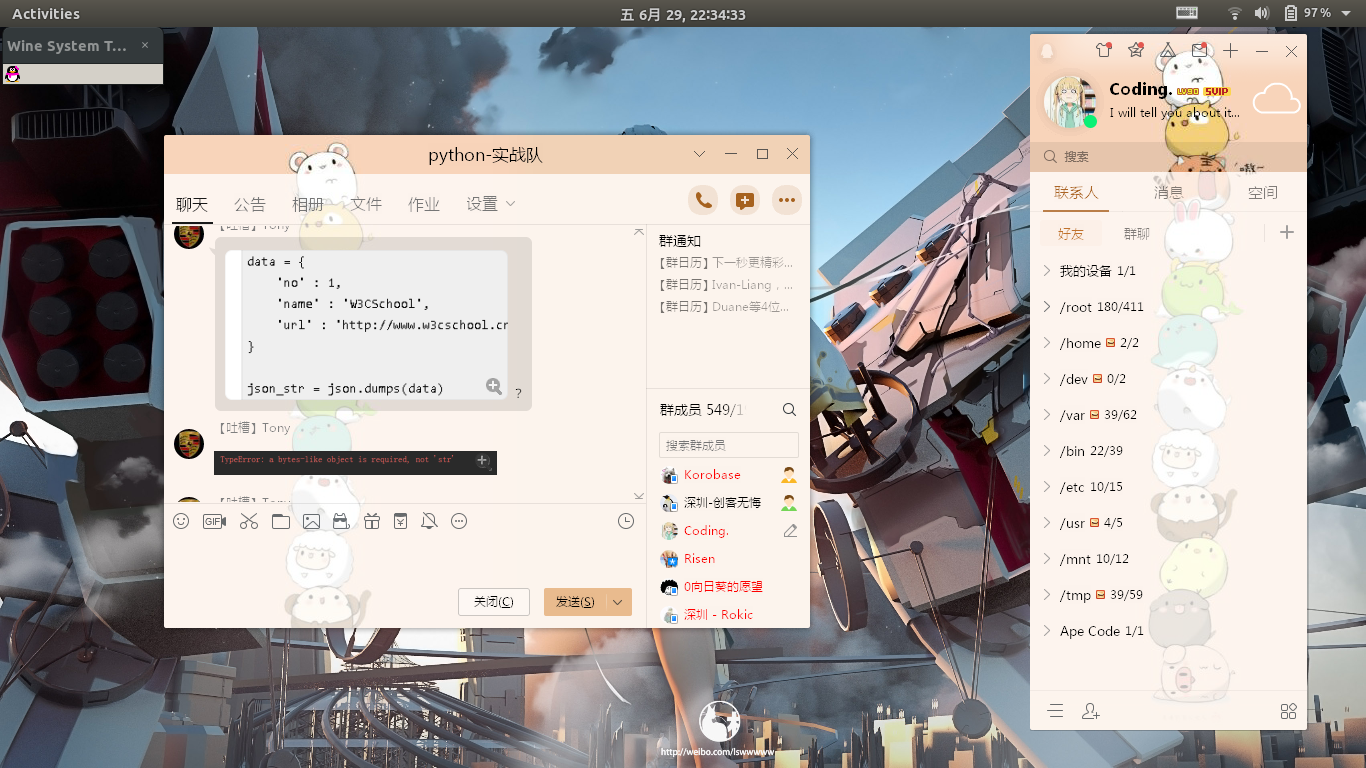Click the 搜索群成员 member search box
This screenshot has height=768, width=1366.
click(729, 445)
